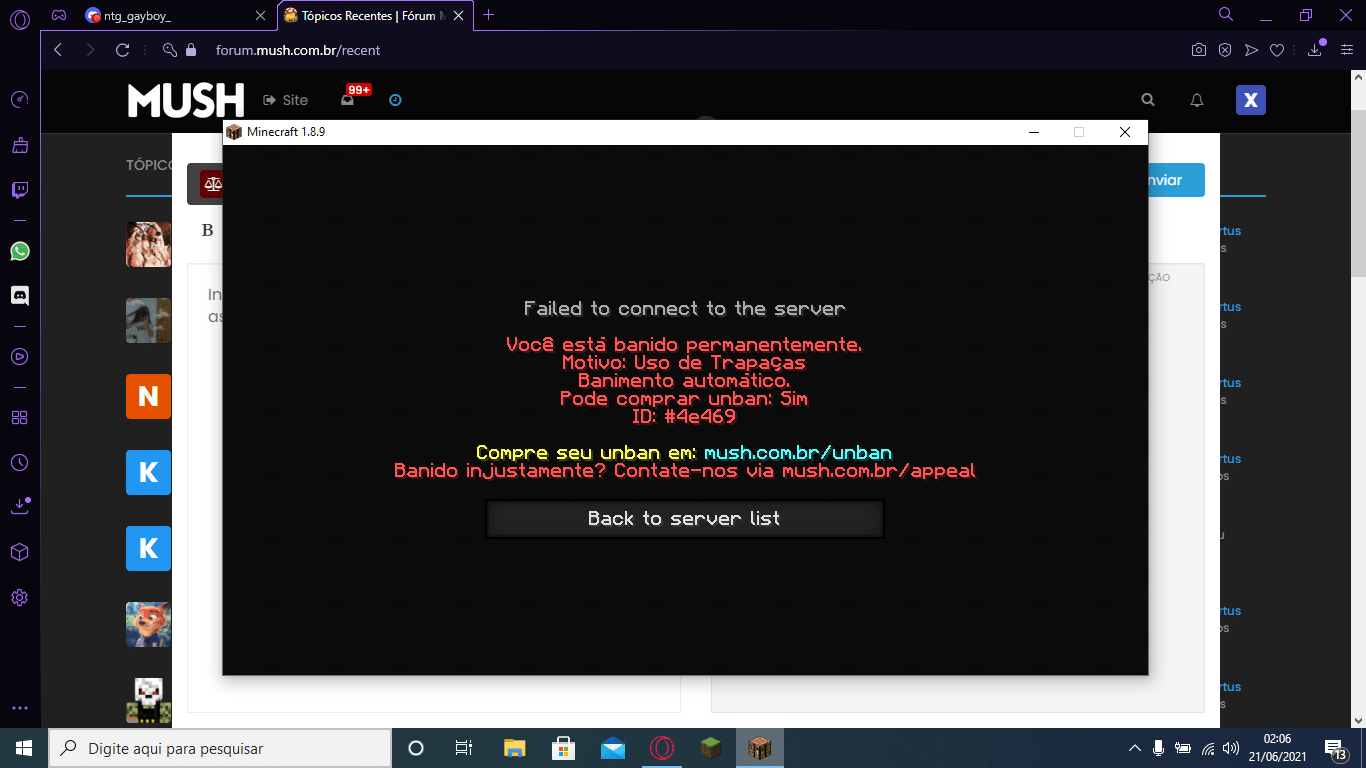1366x768 pixels.
Task: Open the X user avatar menu
Action: click(x=1251, y=100)
